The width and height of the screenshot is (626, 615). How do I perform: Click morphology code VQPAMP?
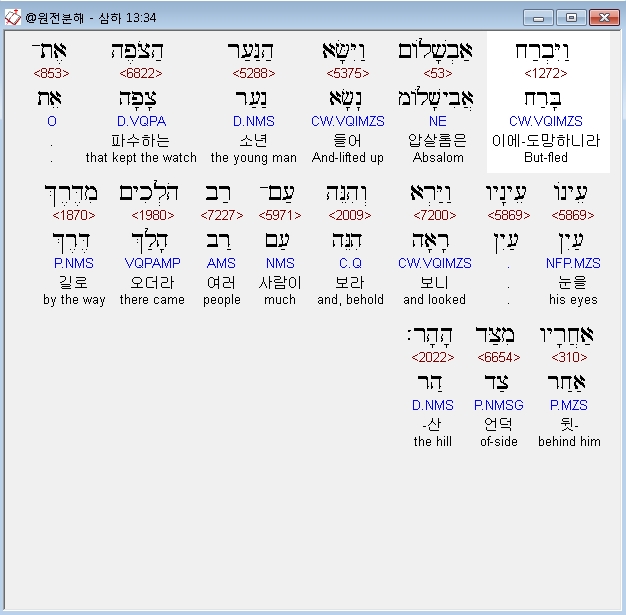point(153,263)
